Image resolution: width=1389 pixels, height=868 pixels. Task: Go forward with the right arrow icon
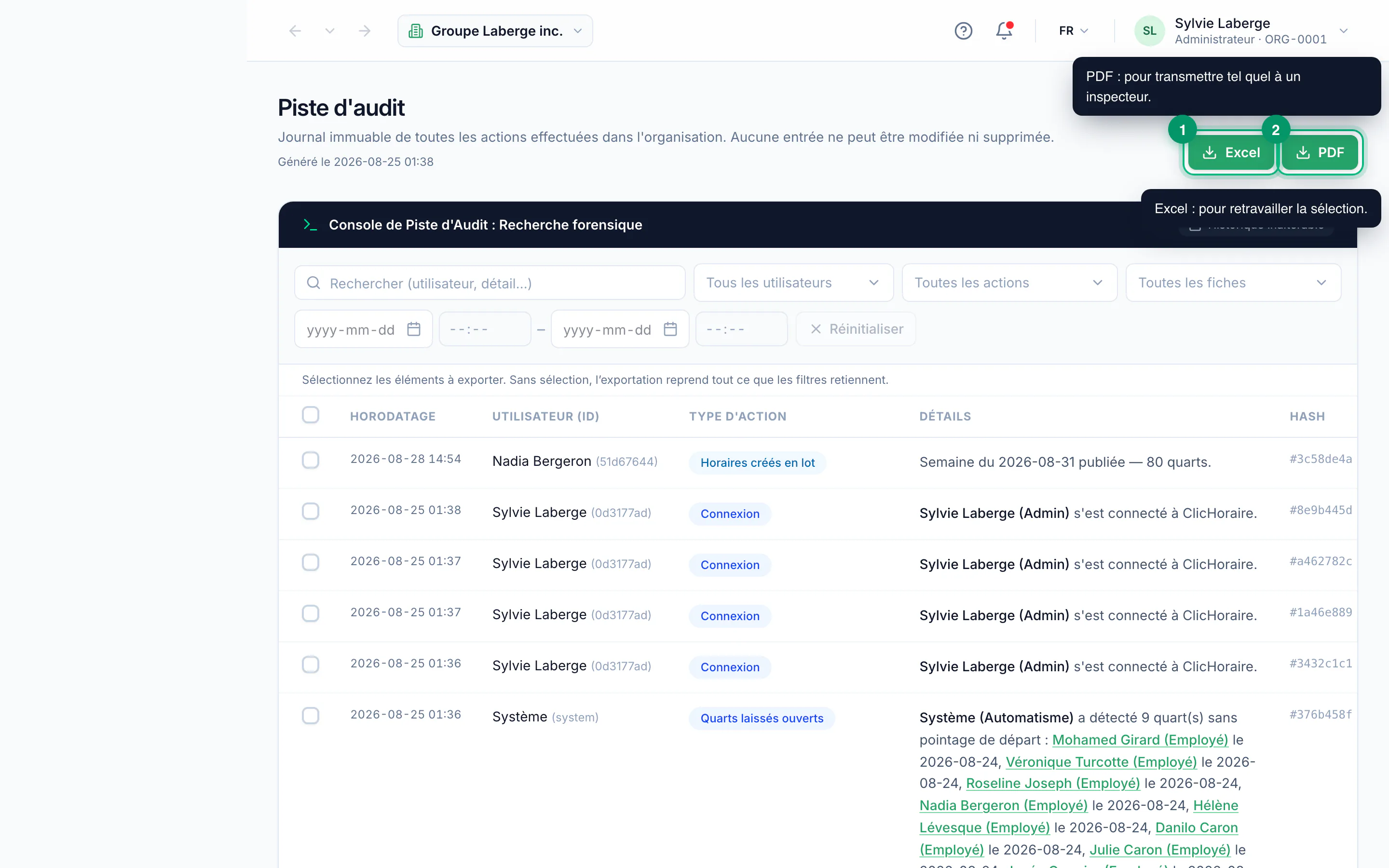point(365,31)
